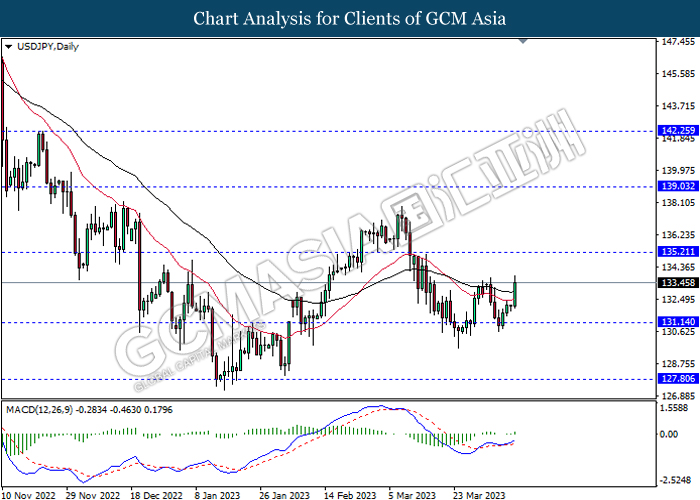Click the 126.885 axis value
Image resolution: width=700 pixels, height=500 pixels.
(x=678, y=396)
